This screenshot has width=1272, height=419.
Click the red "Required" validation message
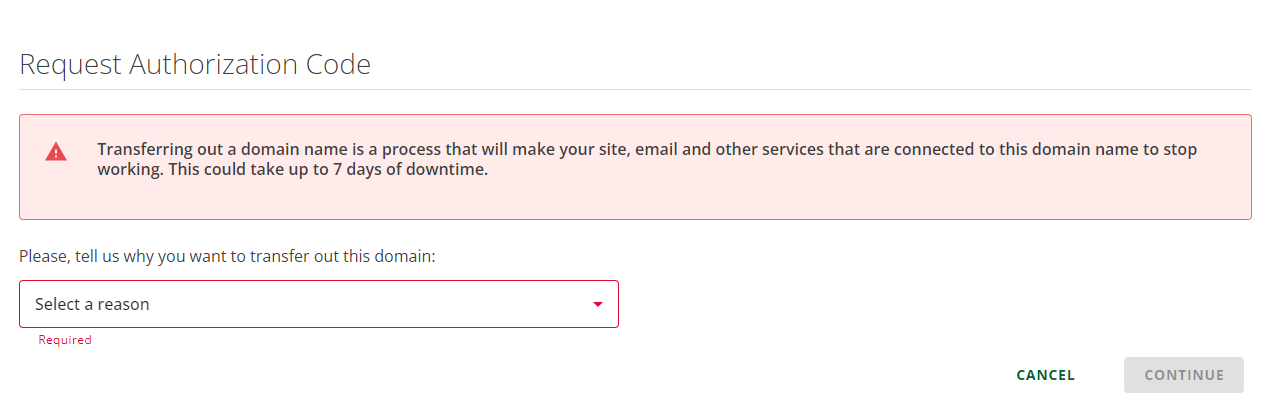tap(65, 340)
